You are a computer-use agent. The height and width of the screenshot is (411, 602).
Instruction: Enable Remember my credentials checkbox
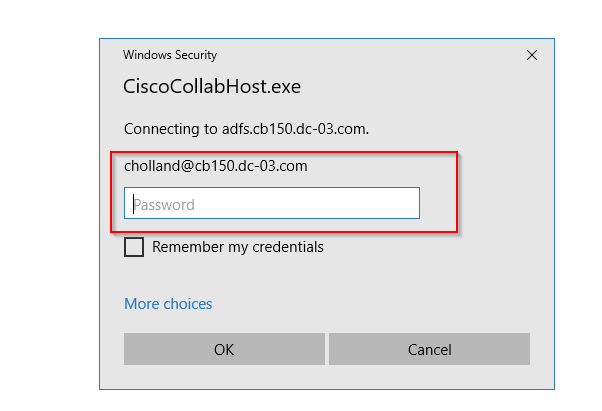click(x=134, y=247)
